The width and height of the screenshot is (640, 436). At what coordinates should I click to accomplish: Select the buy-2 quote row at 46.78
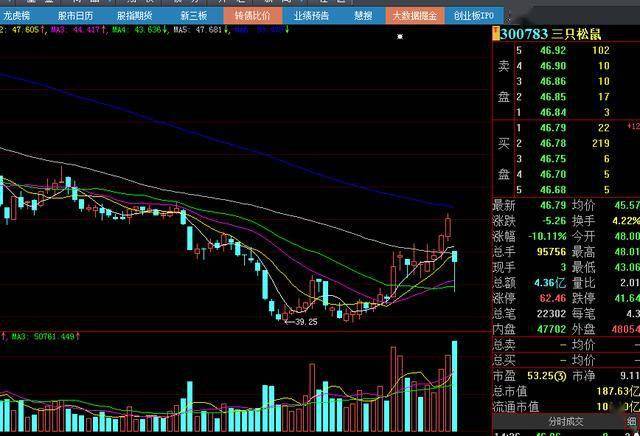(565, 143)
